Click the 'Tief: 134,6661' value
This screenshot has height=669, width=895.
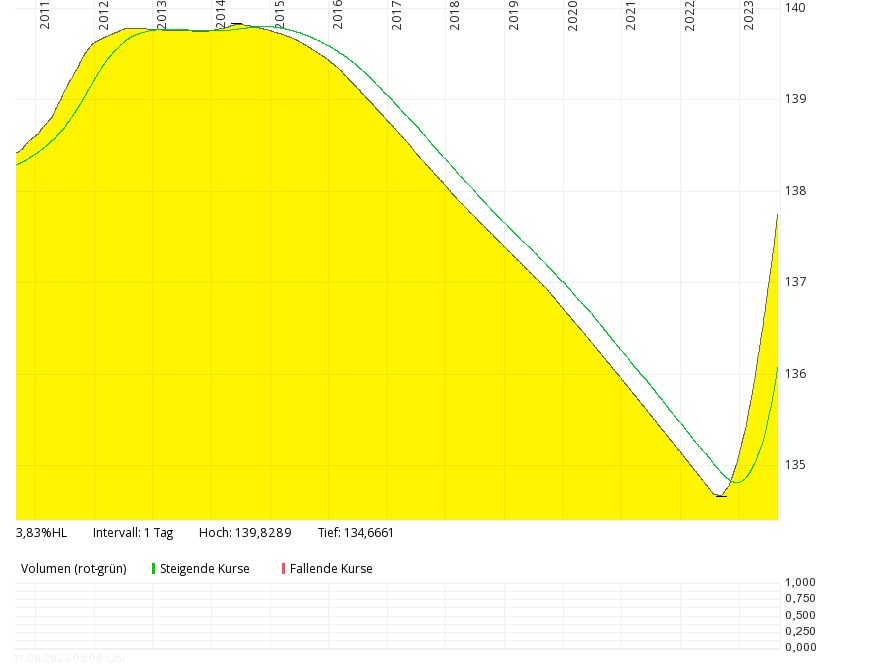[x=356, y=533]
